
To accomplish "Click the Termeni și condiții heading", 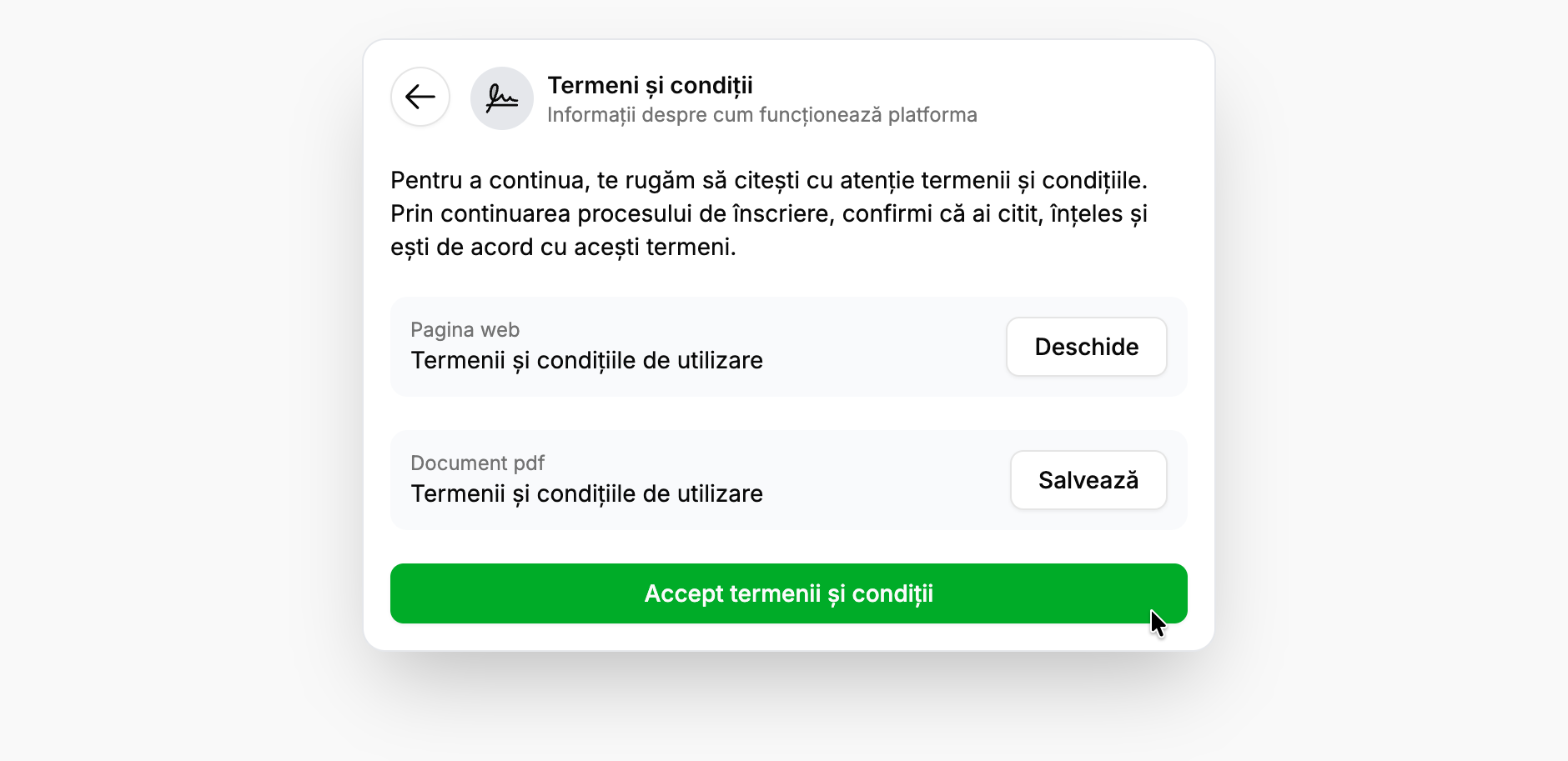I will 651,84.
